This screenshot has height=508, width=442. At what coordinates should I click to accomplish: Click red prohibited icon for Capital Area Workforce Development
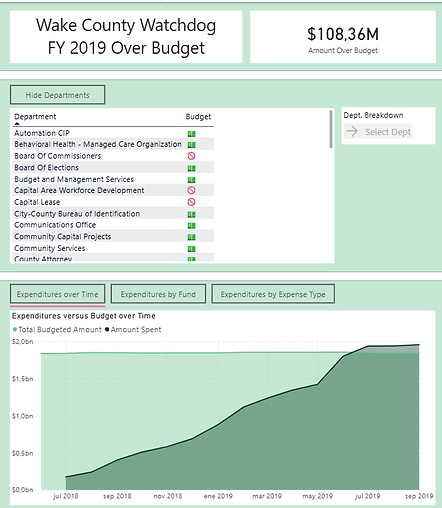[x=191, y=190]
